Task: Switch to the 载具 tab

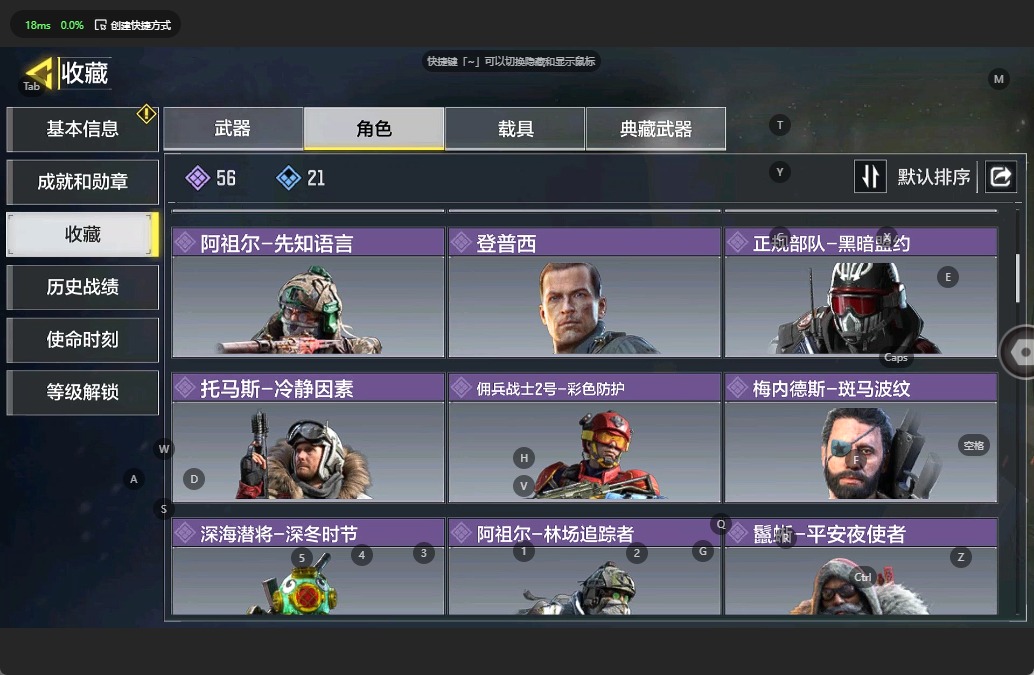Action: tap(515, 129)
